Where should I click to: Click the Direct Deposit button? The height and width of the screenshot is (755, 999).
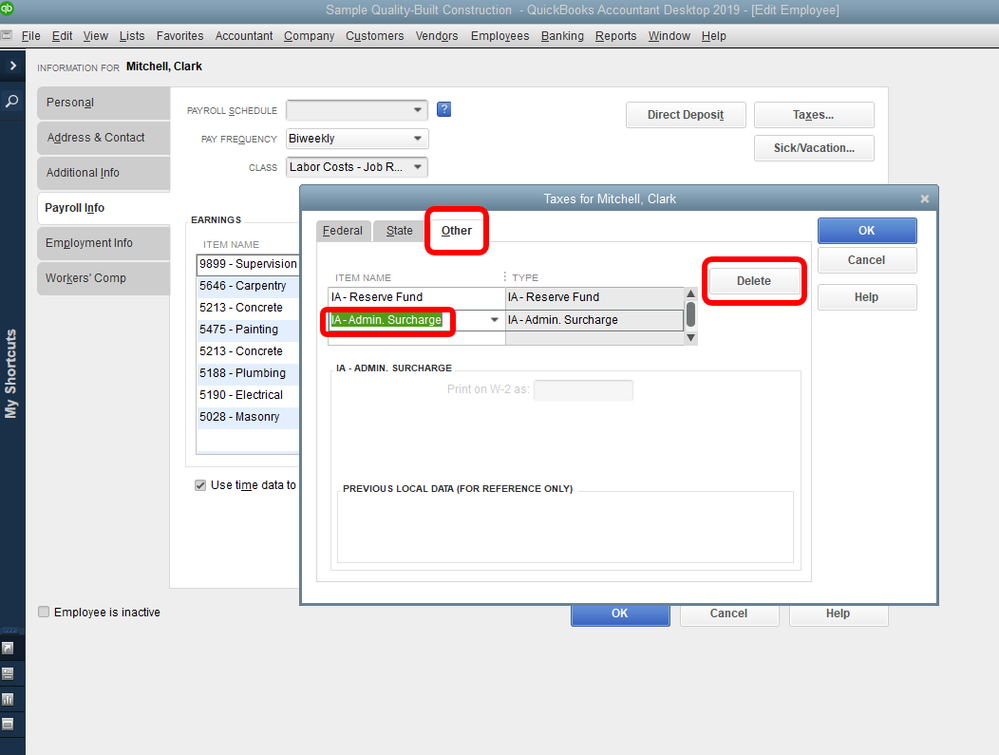click(x=686, y=115)
